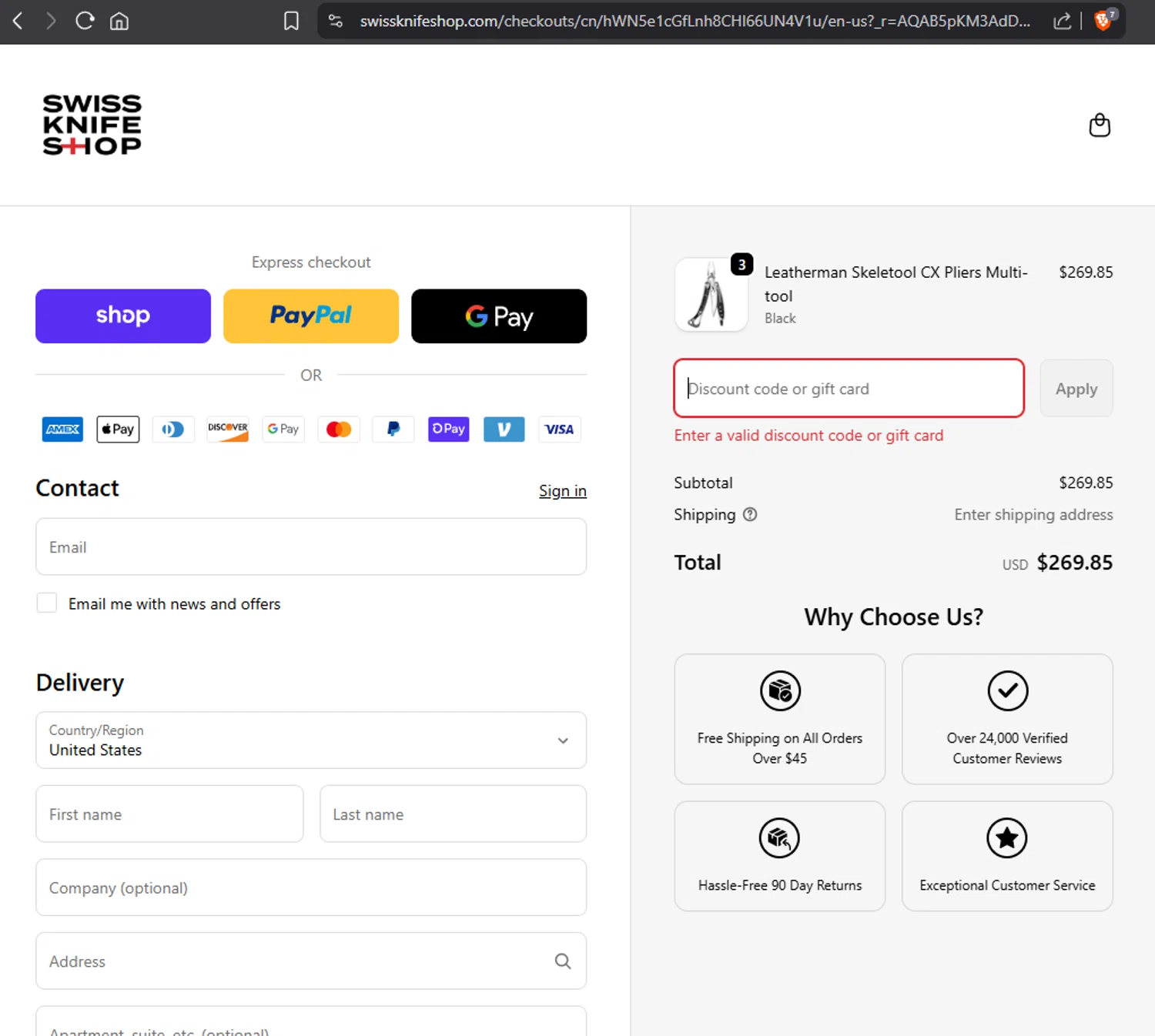Bookmark this page
Image resolution: width=1155 pixels, height=1036 pixels.
(x=291, y=21)
